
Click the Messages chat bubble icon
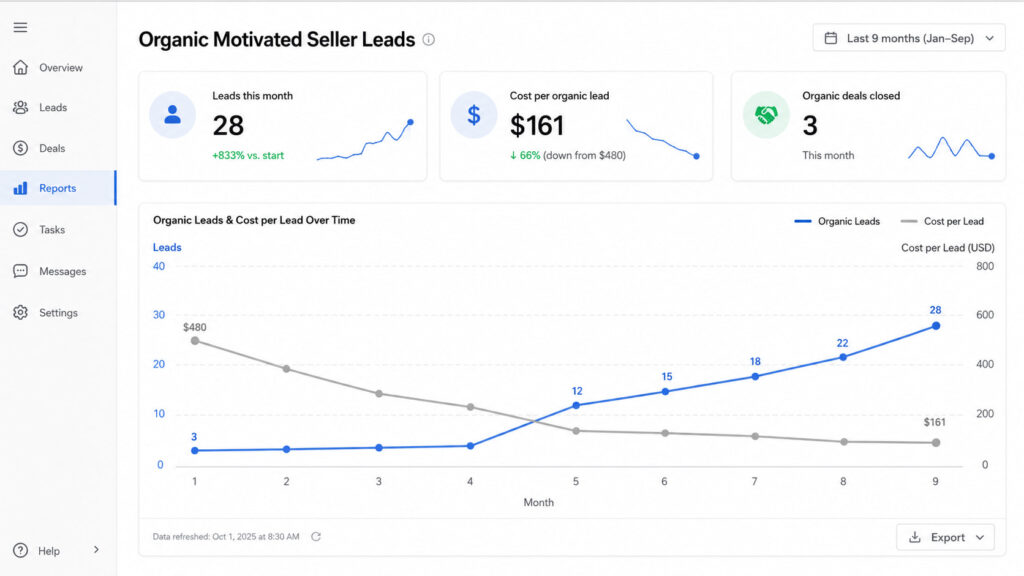point(20,271)
